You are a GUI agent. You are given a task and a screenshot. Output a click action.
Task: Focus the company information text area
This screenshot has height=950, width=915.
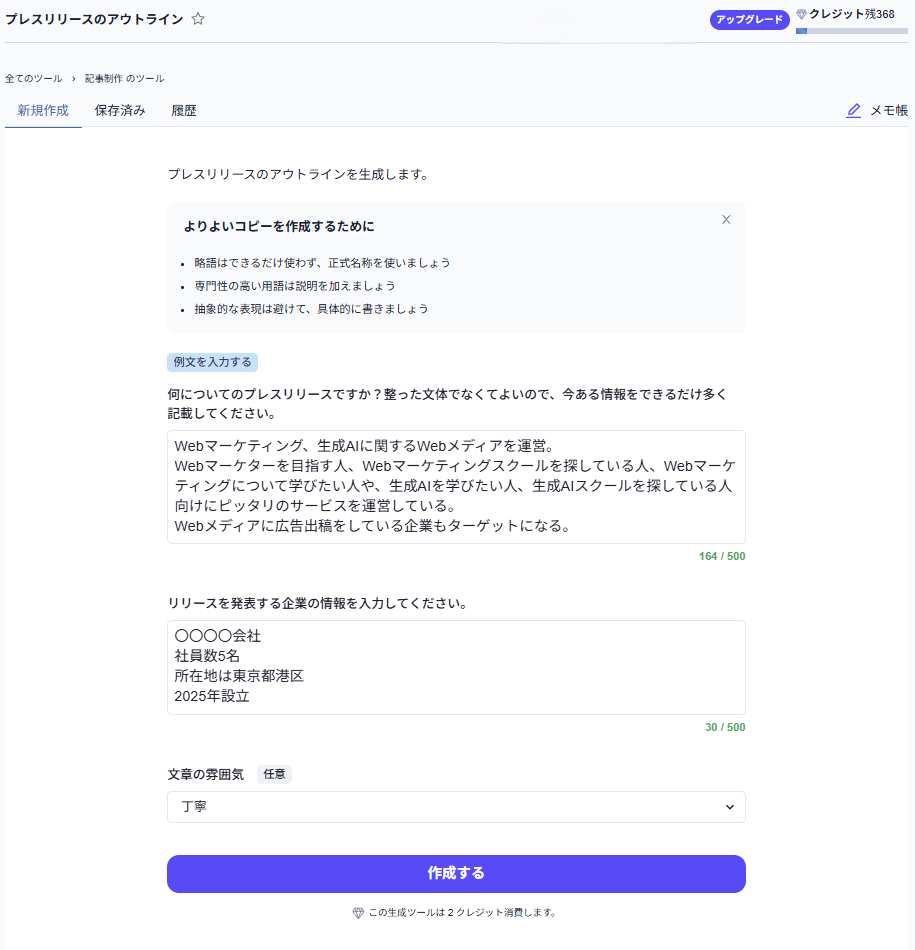point(456,667)
